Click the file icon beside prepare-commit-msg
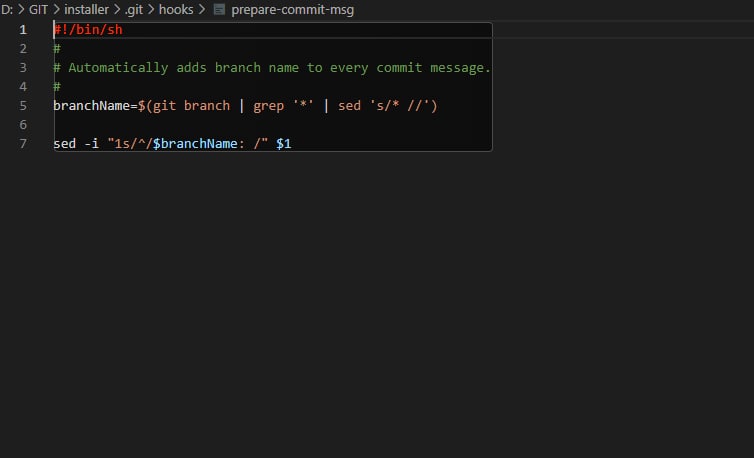The height and width of the screenshot is (458, 754). [x=219, y=10]
